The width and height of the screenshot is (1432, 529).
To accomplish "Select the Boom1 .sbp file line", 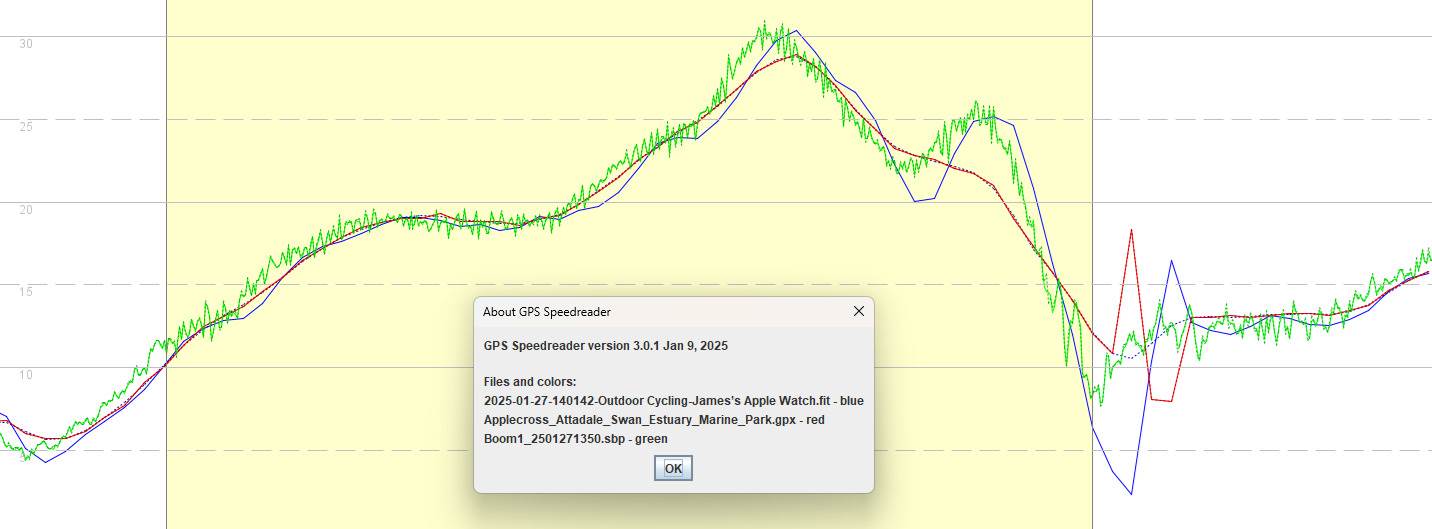I will click(575, 438).
